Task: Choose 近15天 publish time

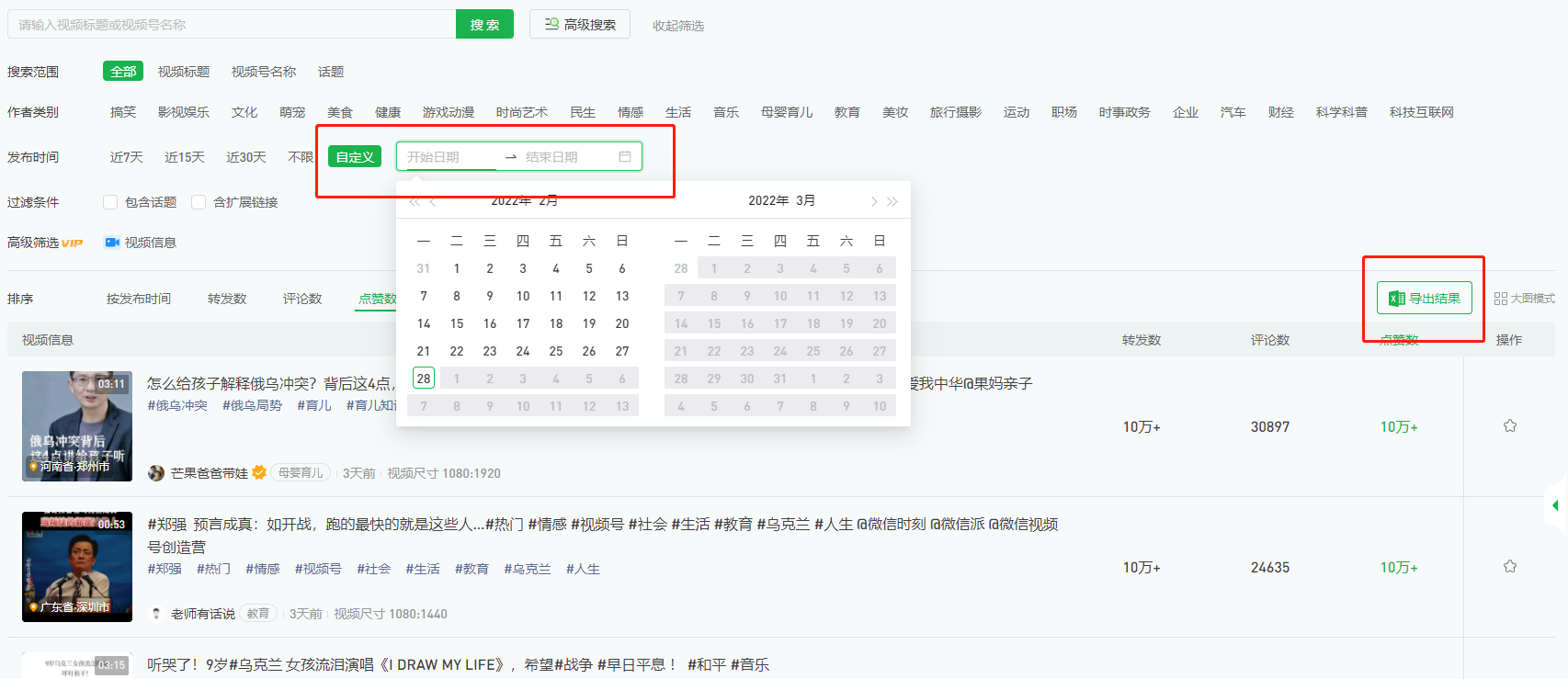Action: pyautogui.click(x=185, y=157)
